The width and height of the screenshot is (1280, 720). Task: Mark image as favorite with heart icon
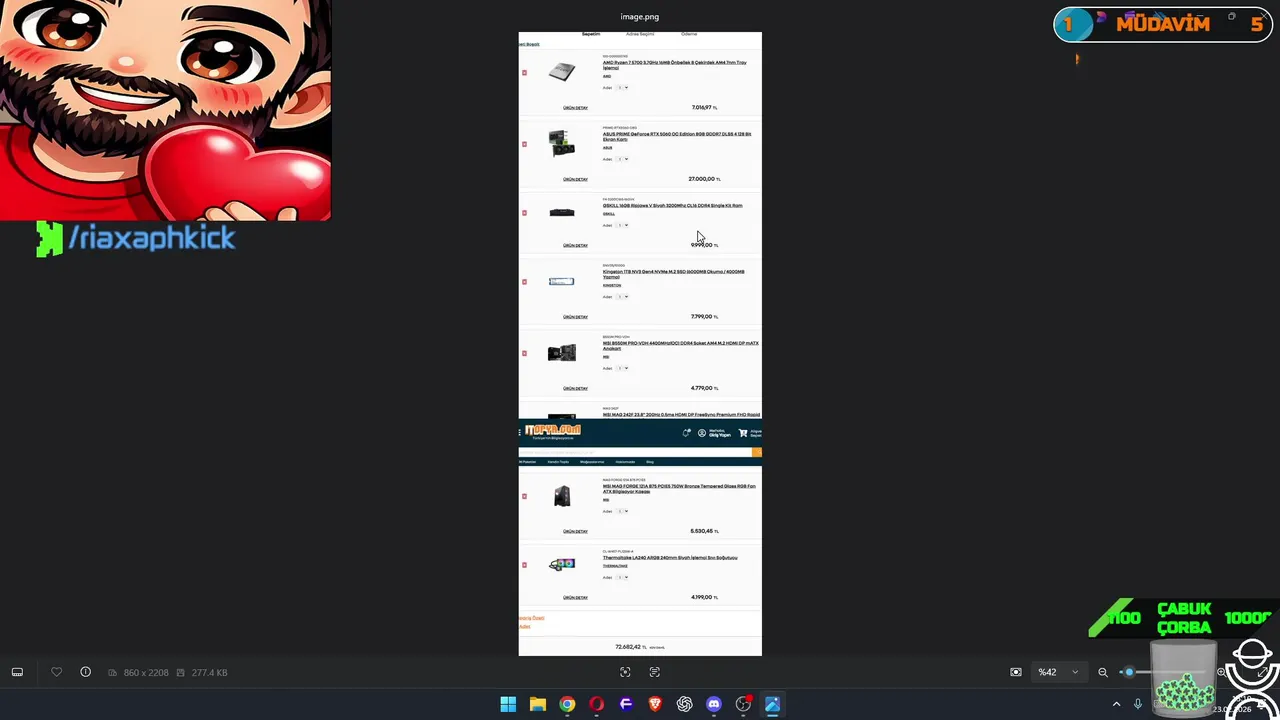click(x=56, y=672)
